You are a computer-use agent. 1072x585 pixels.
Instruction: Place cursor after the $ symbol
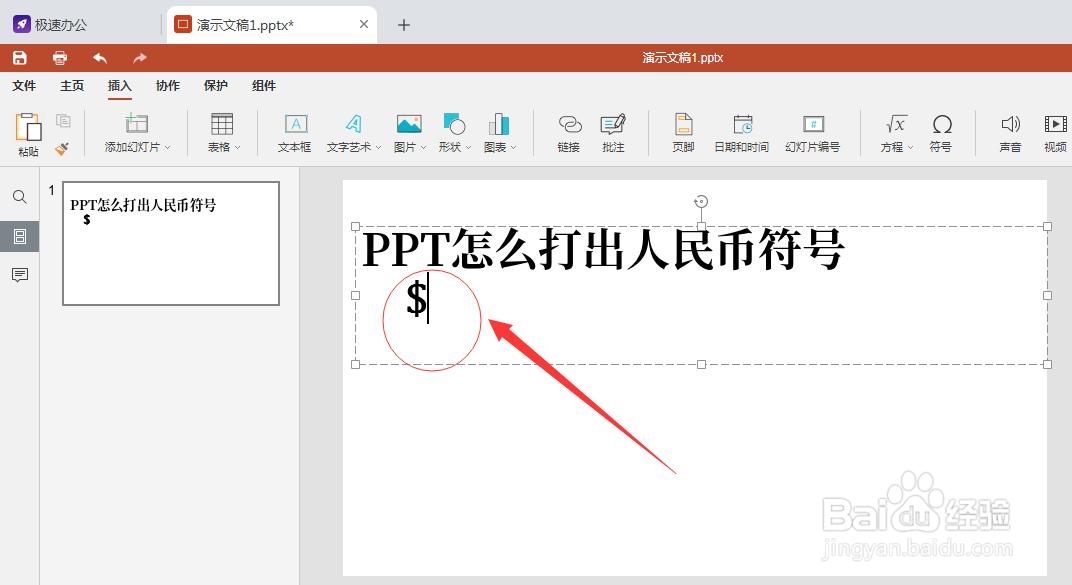(429, 299)
